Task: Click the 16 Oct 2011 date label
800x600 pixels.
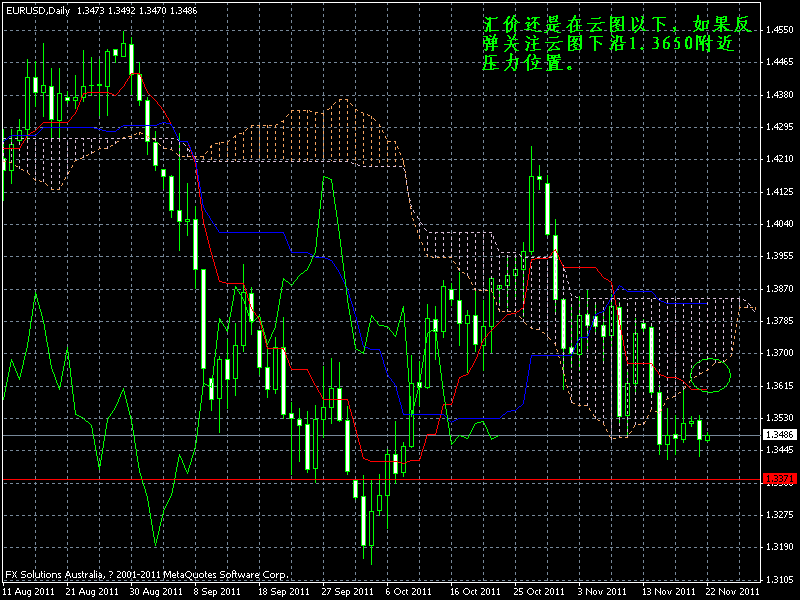Action: (x=475, y=592)
